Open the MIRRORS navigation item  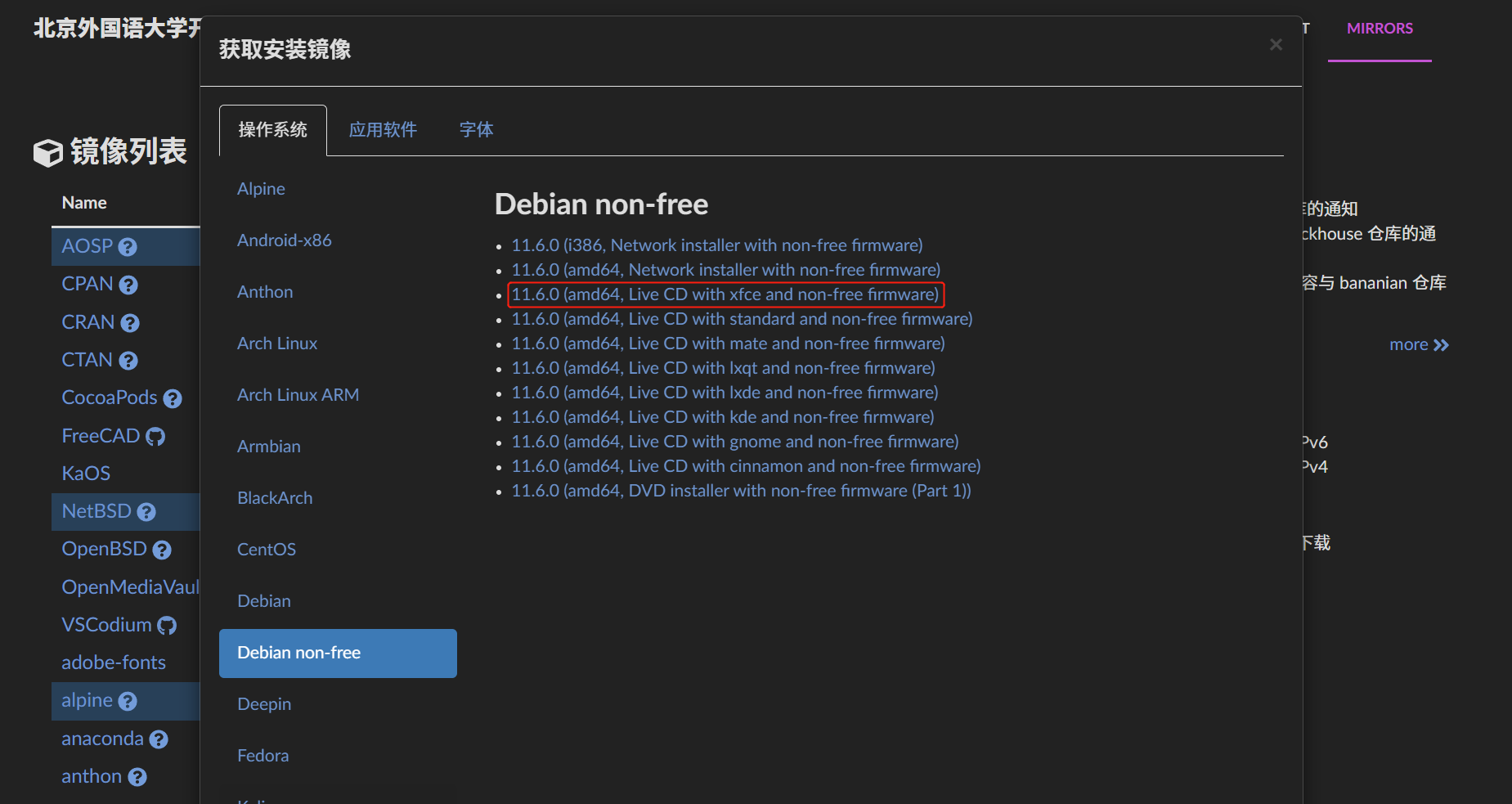pyautogui.click(x=1380, y=29)
